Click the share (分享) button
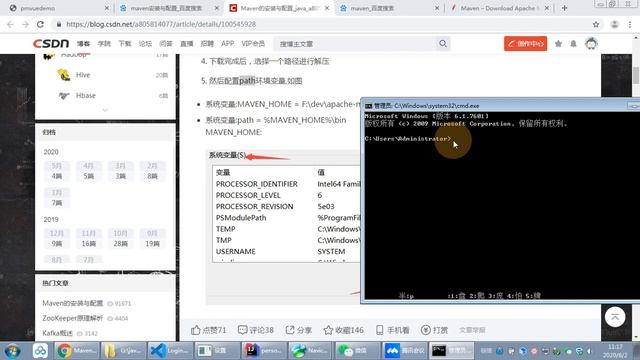The image size is (640, 360). coord(298,330)
